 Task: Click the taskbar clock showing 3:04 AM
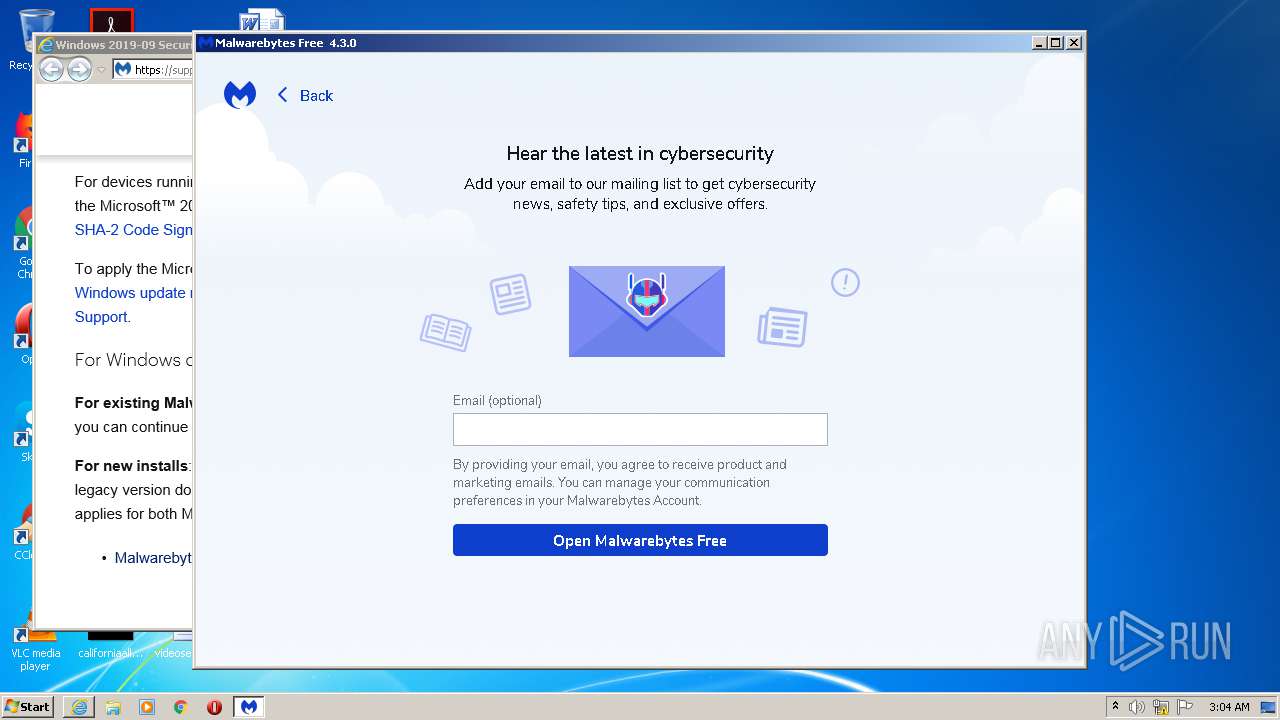[1229, 707]
